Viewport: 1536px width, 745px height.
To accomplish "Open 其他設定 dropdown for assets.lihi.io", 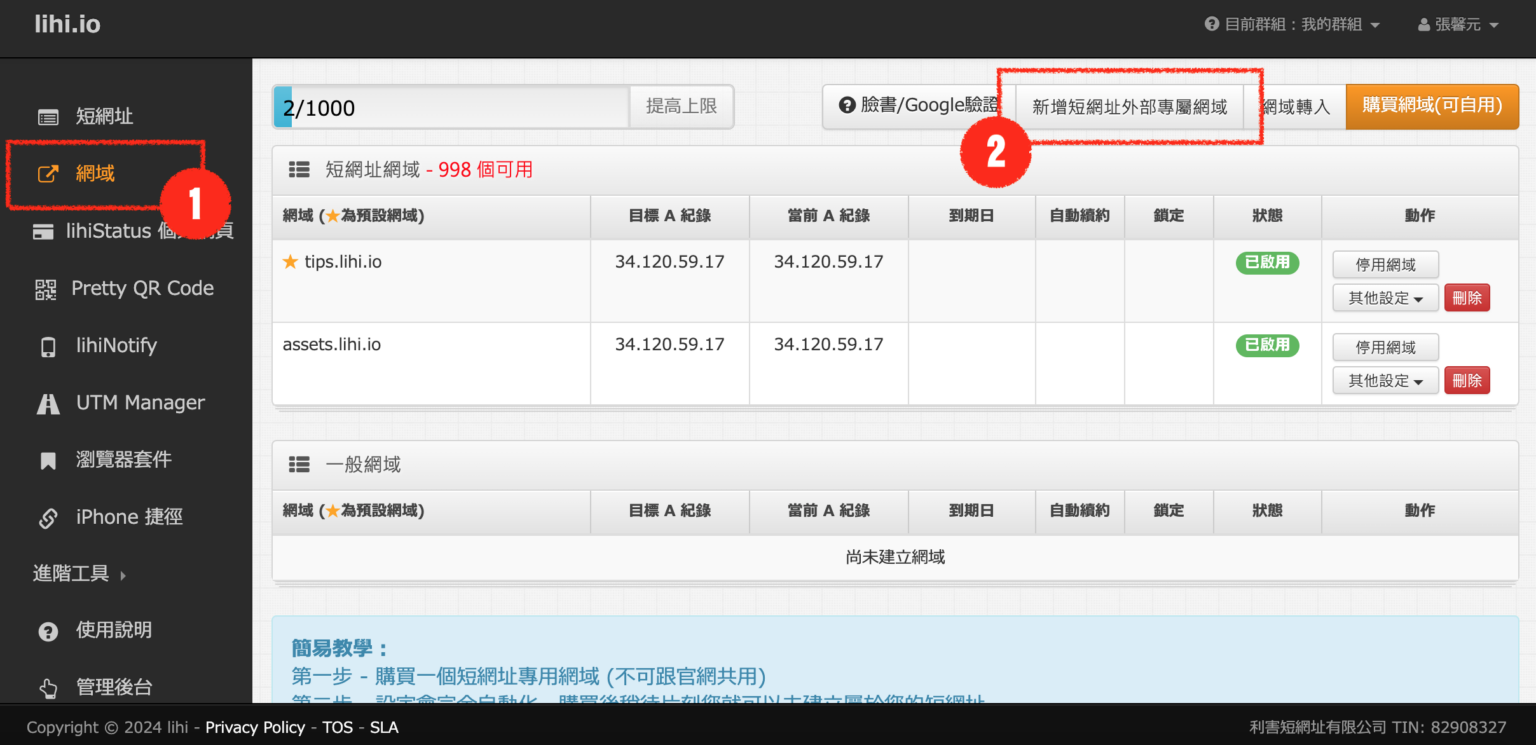I will coord(1385,381).
